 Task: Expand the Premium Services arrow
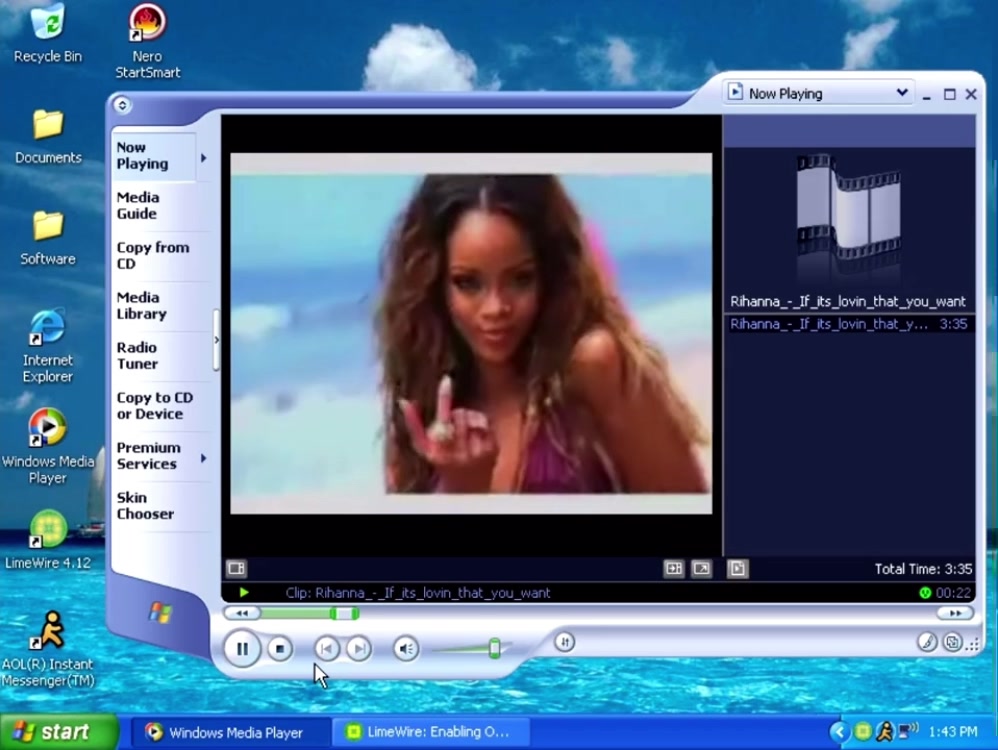click(x=204, y=458)
